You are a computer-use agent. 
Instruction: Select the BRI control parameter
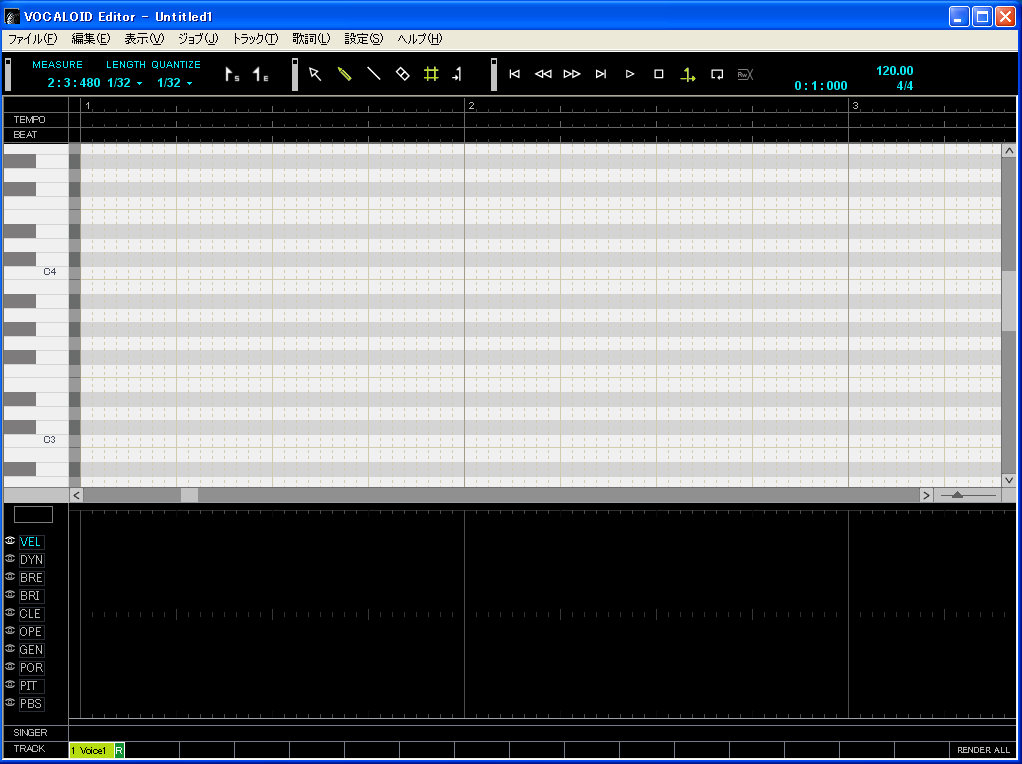(31, 596)
